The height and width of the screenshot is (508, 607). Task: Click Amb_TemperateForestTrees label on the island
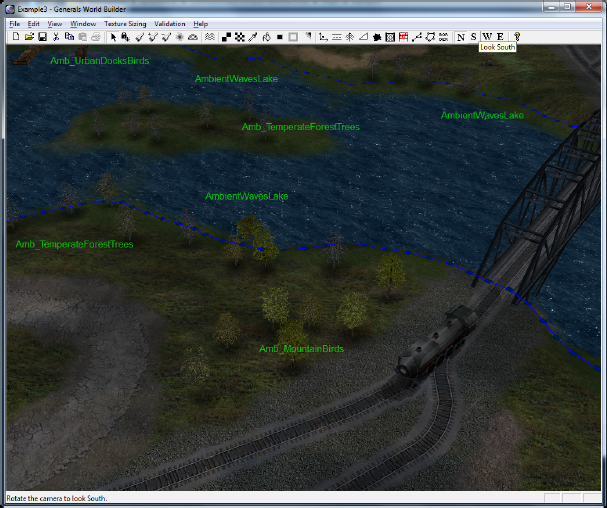(300, 127)
